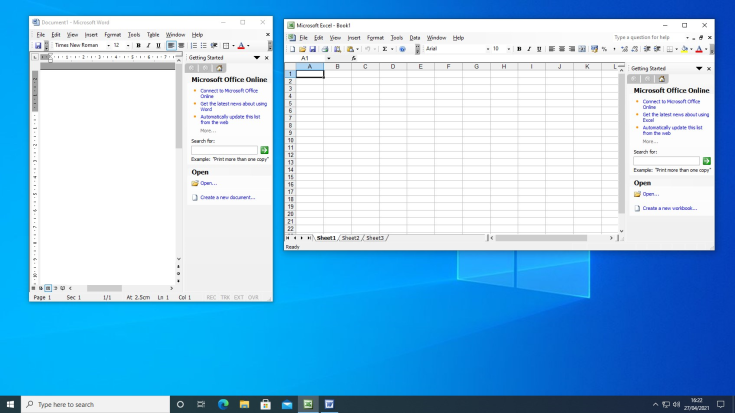Click Currency style icon in Excel
Image resolution: width=735 pixels, height=413 pixels.
(594, 49)
